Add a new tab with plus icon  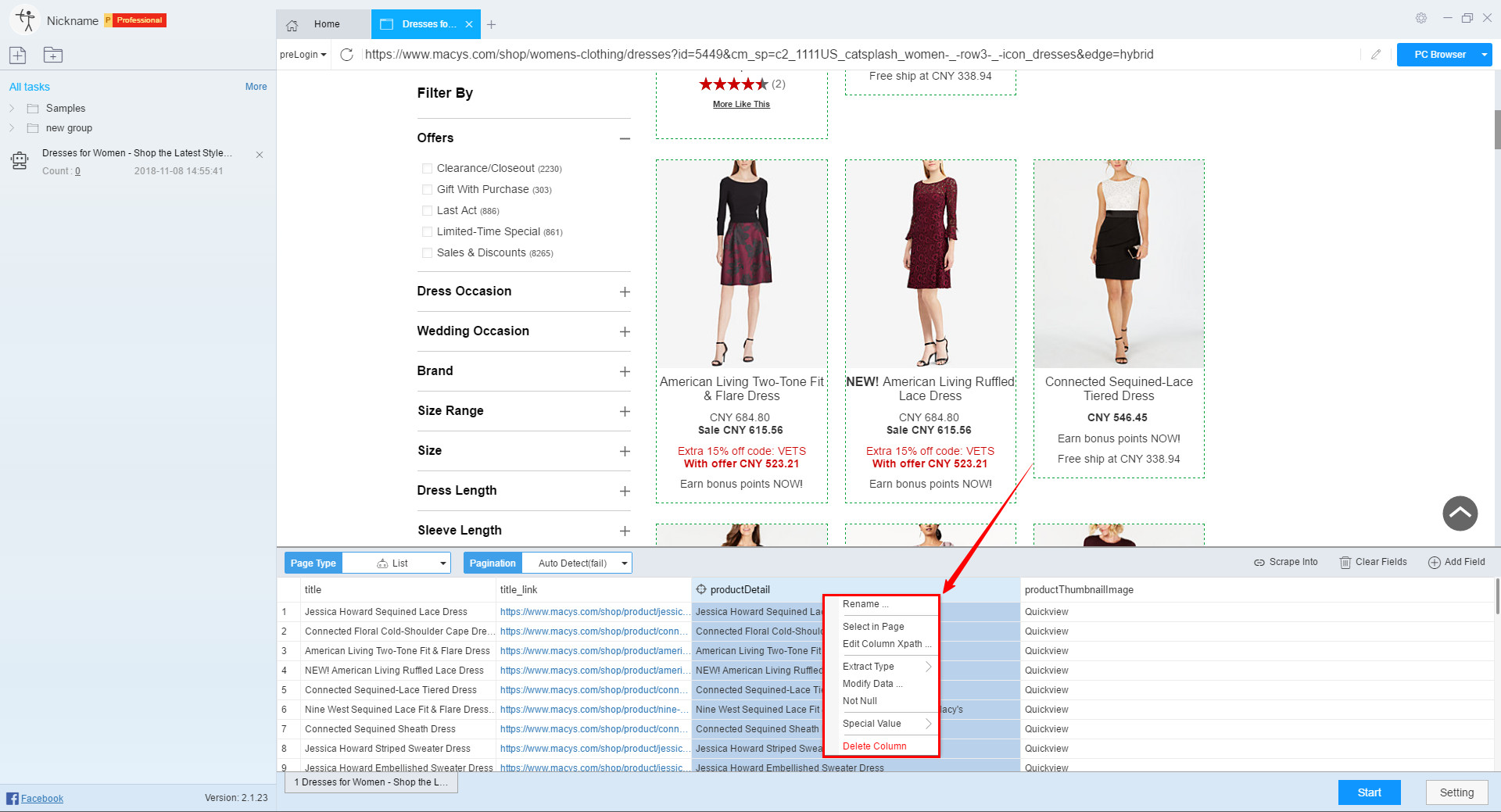pyautogui.click(x=491, y=25)
